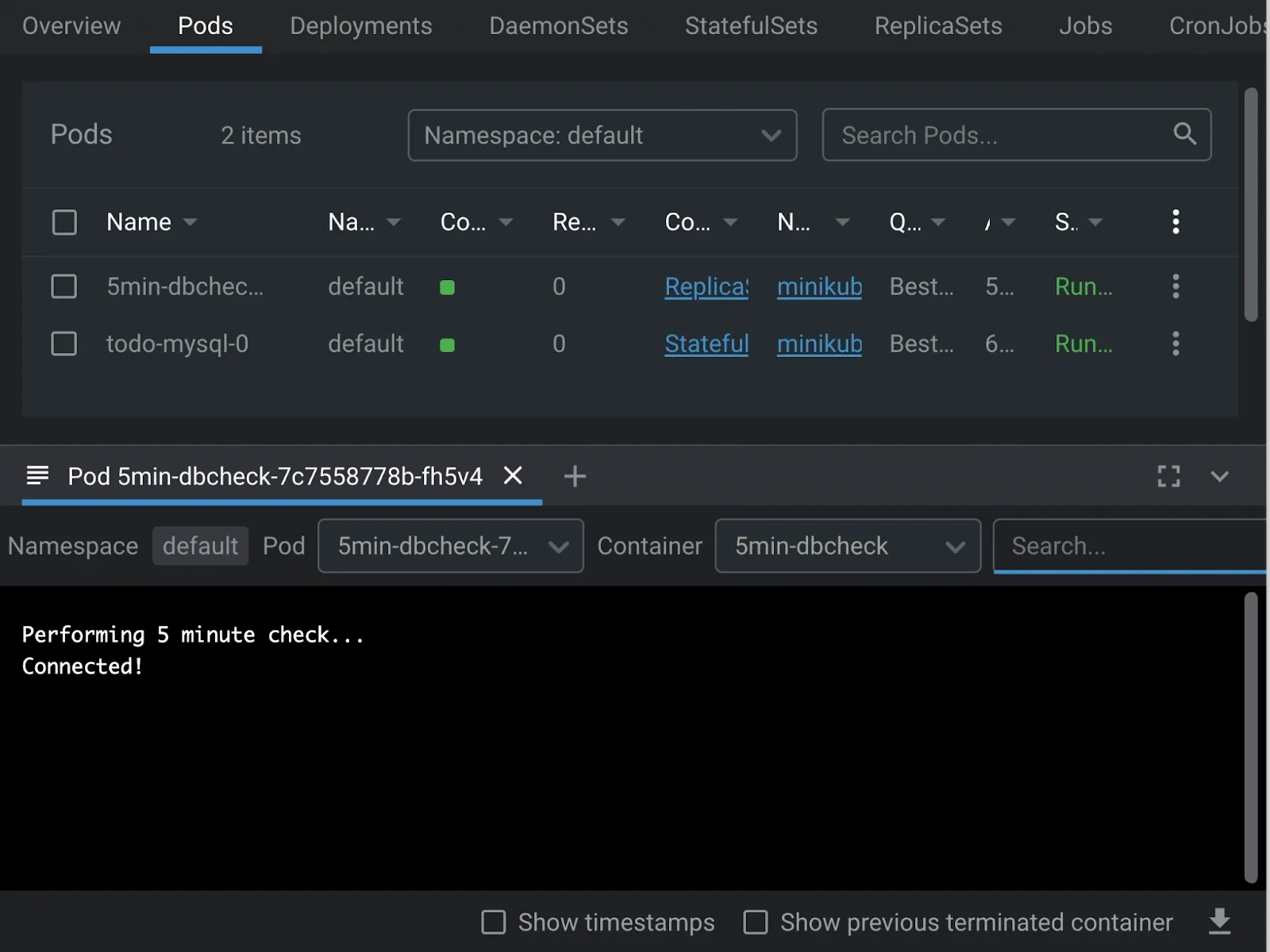Open actions menu for todo-mysql-0 row
The width and height of the screenshot is (1270, 952).
(1176, 344)
